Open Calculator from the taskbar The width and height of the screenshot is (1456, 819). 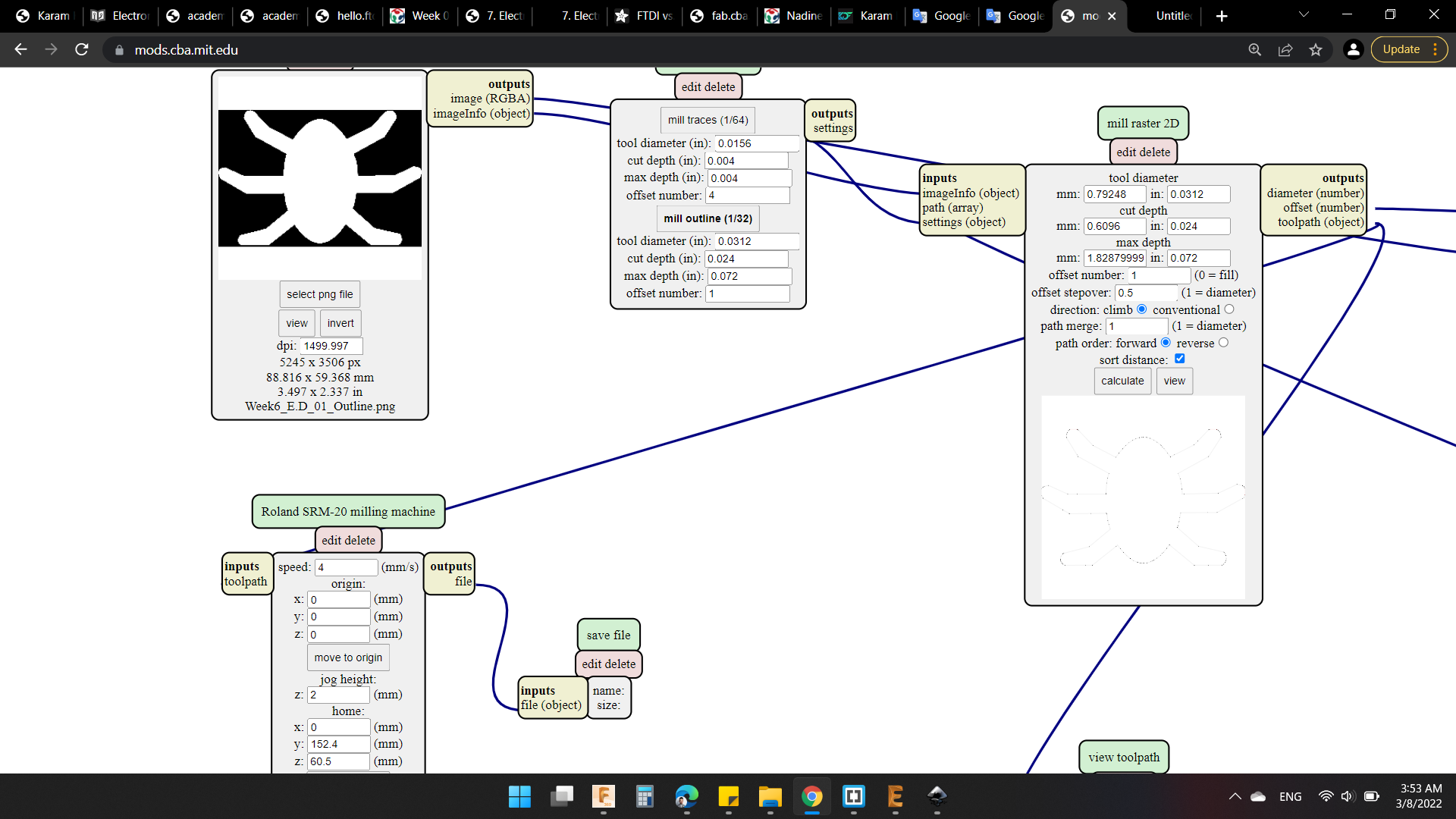[645, 796]
